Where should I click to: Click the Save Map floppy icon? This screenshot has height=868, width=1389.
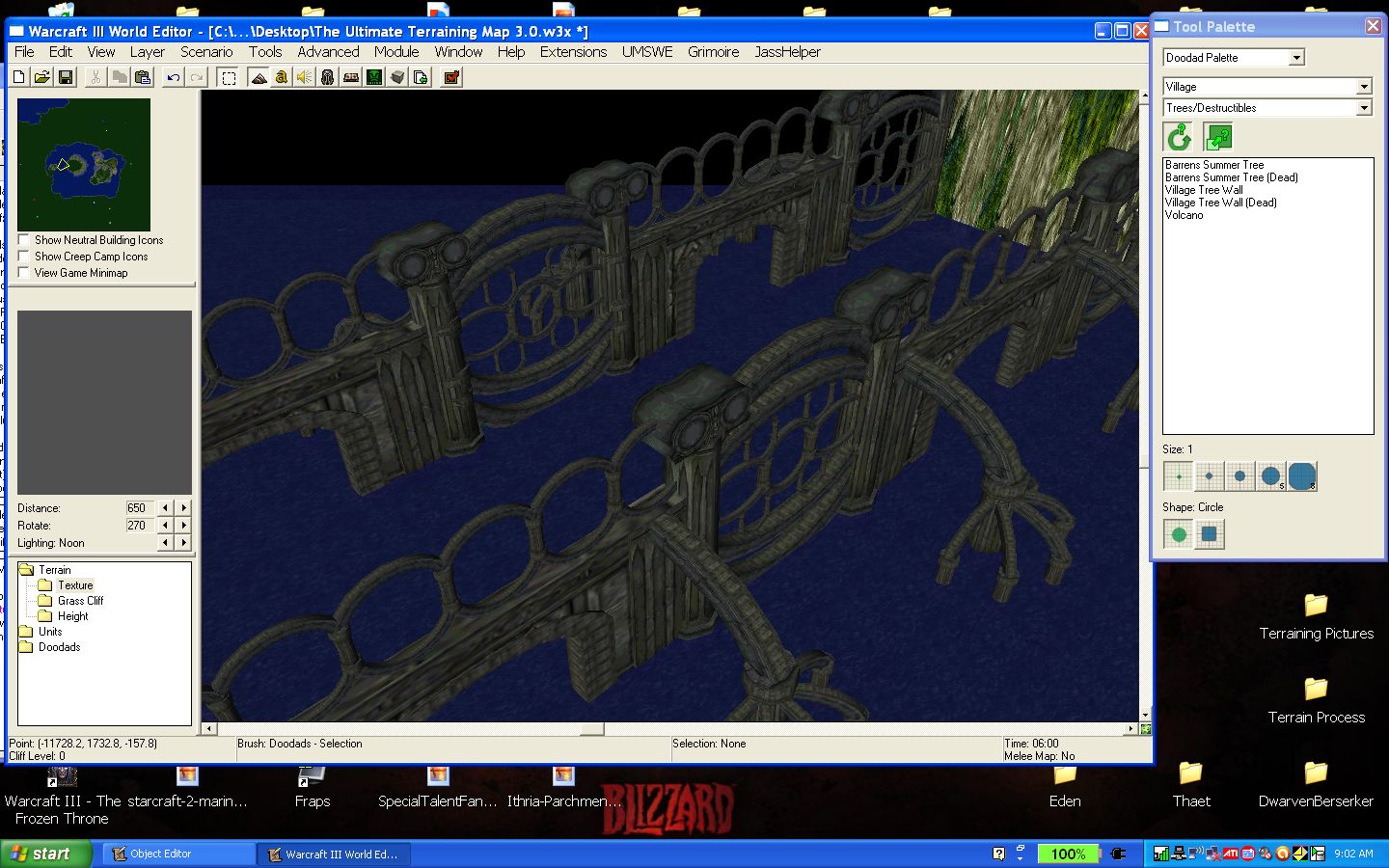point(66,77)
